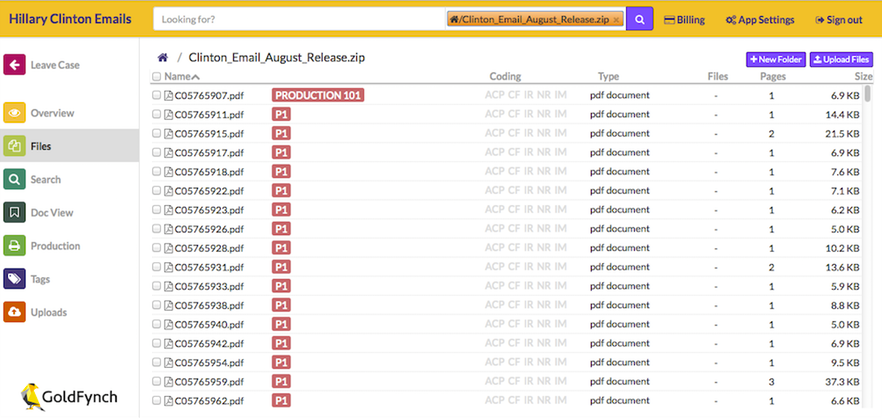The width and height of the screenshot is (882, 418).
Task: Check the box for C05765917.pdf
Action: (x=156, y=152)
